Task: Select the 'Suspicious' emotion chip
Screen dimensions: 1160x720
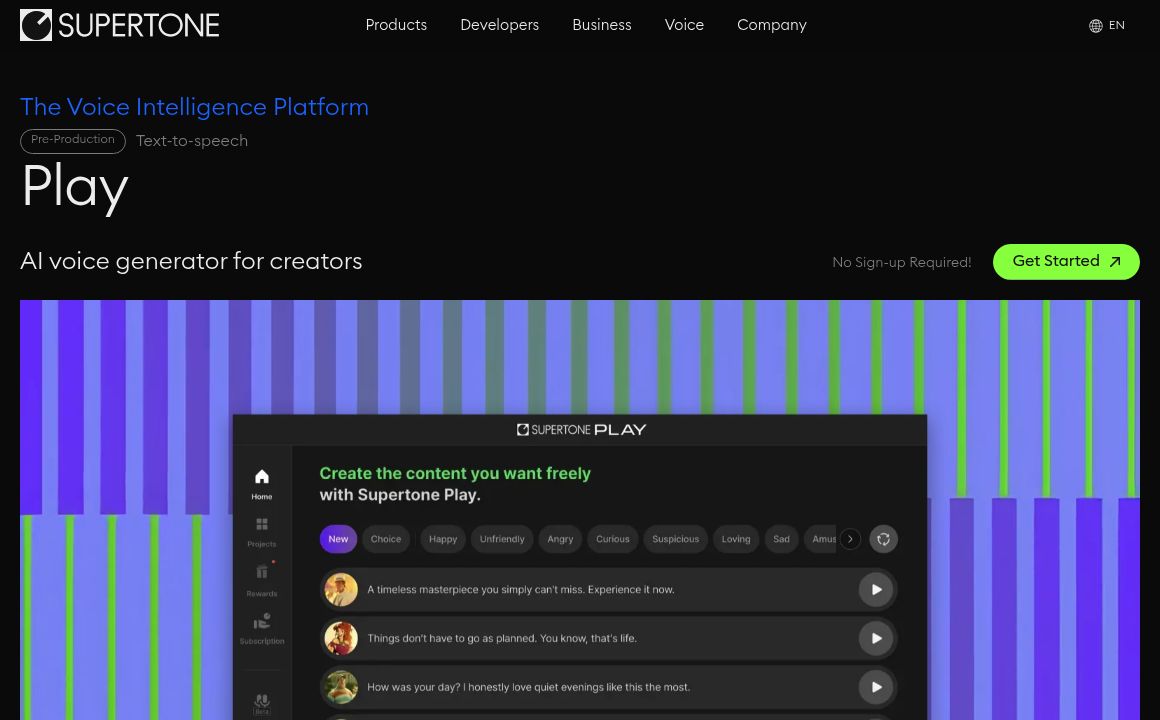Action: click(x=675, y=539)
